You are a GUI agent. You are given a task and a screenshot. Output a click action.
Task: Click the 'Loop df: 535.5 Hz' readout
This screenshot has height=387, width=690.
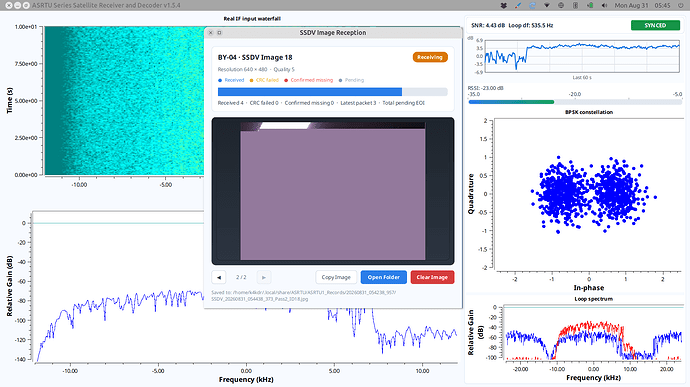[531, 26]
